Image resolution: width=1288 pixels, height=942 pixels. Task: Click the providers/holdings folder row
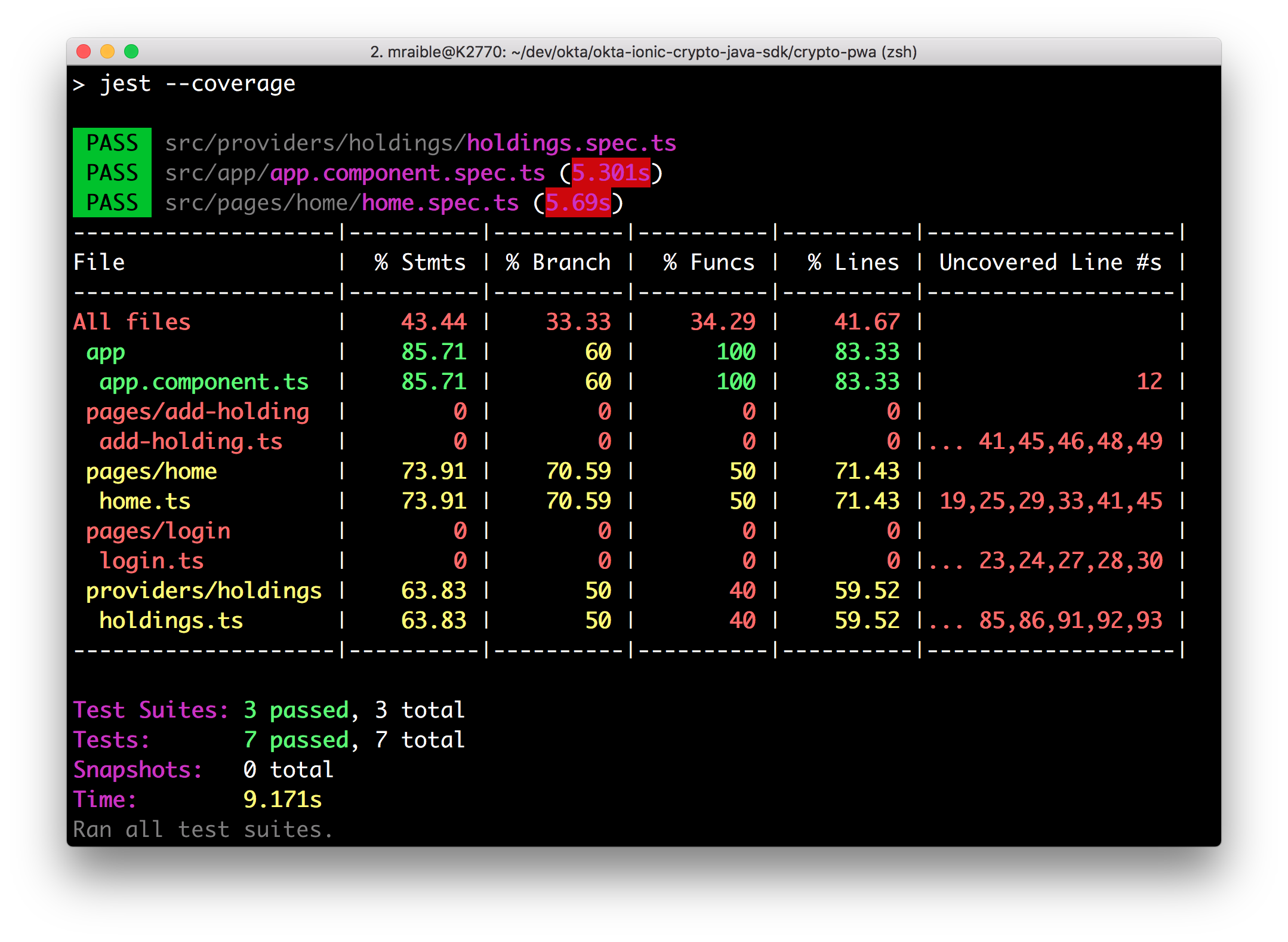coord(204,591)
